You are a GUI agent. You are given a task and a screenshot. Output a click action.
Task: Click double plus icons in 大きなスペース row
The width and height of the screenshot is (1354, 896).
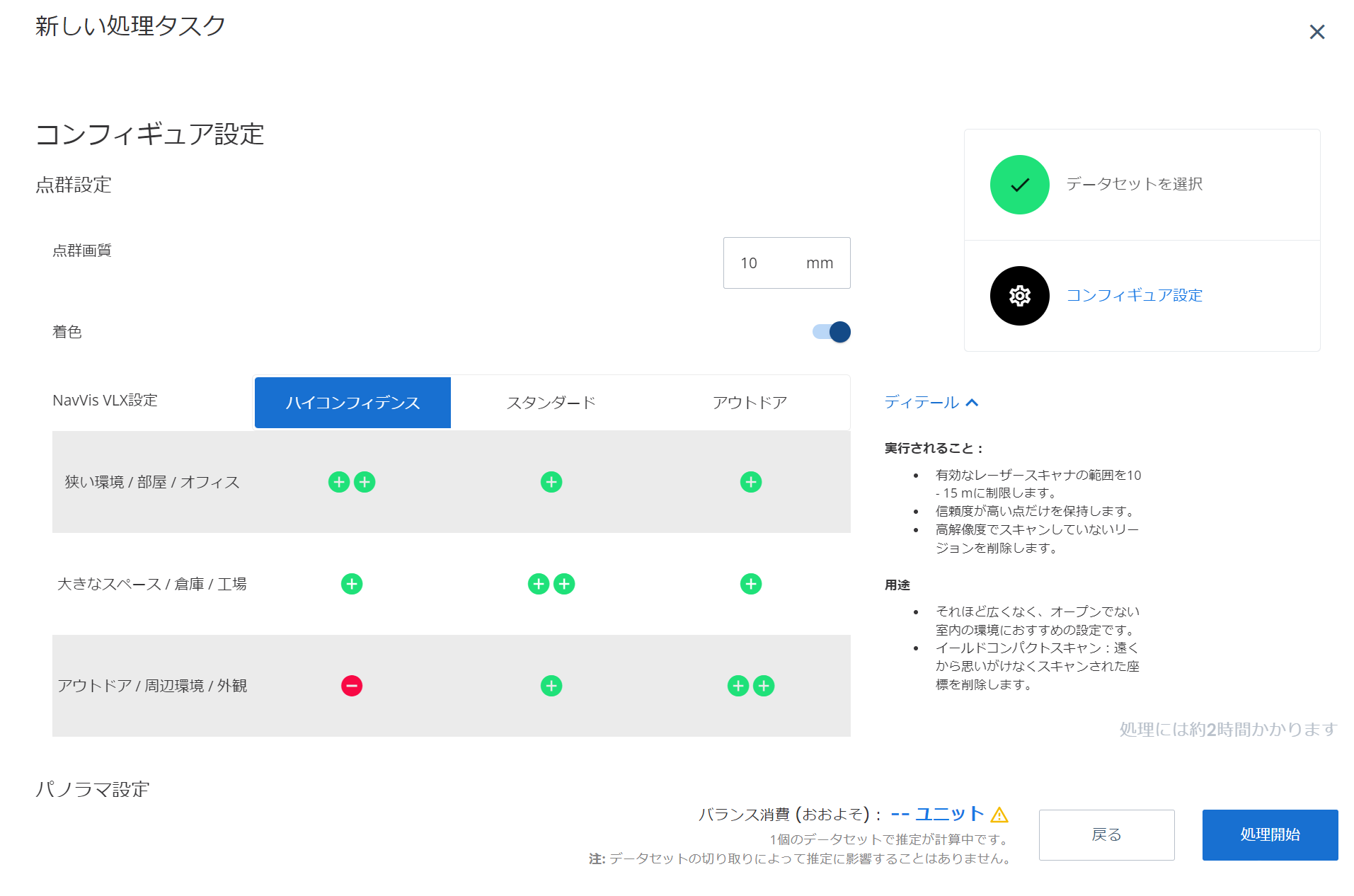coord(551,584)
